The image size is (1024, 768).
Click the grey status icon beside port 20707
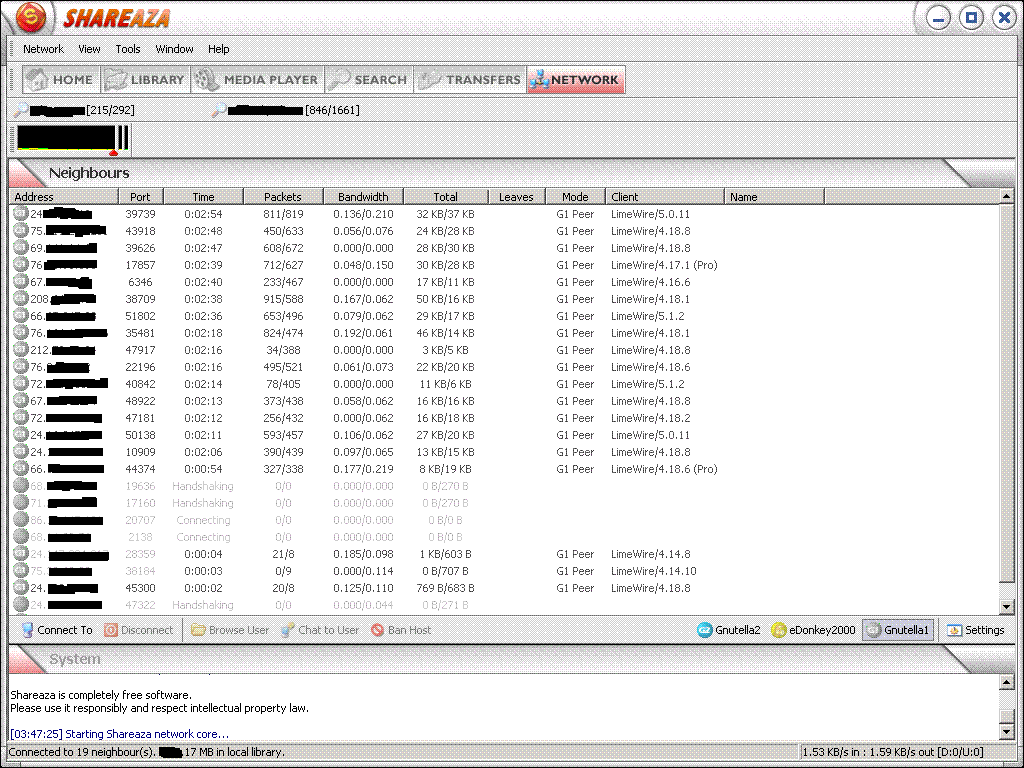click(21, 519)
